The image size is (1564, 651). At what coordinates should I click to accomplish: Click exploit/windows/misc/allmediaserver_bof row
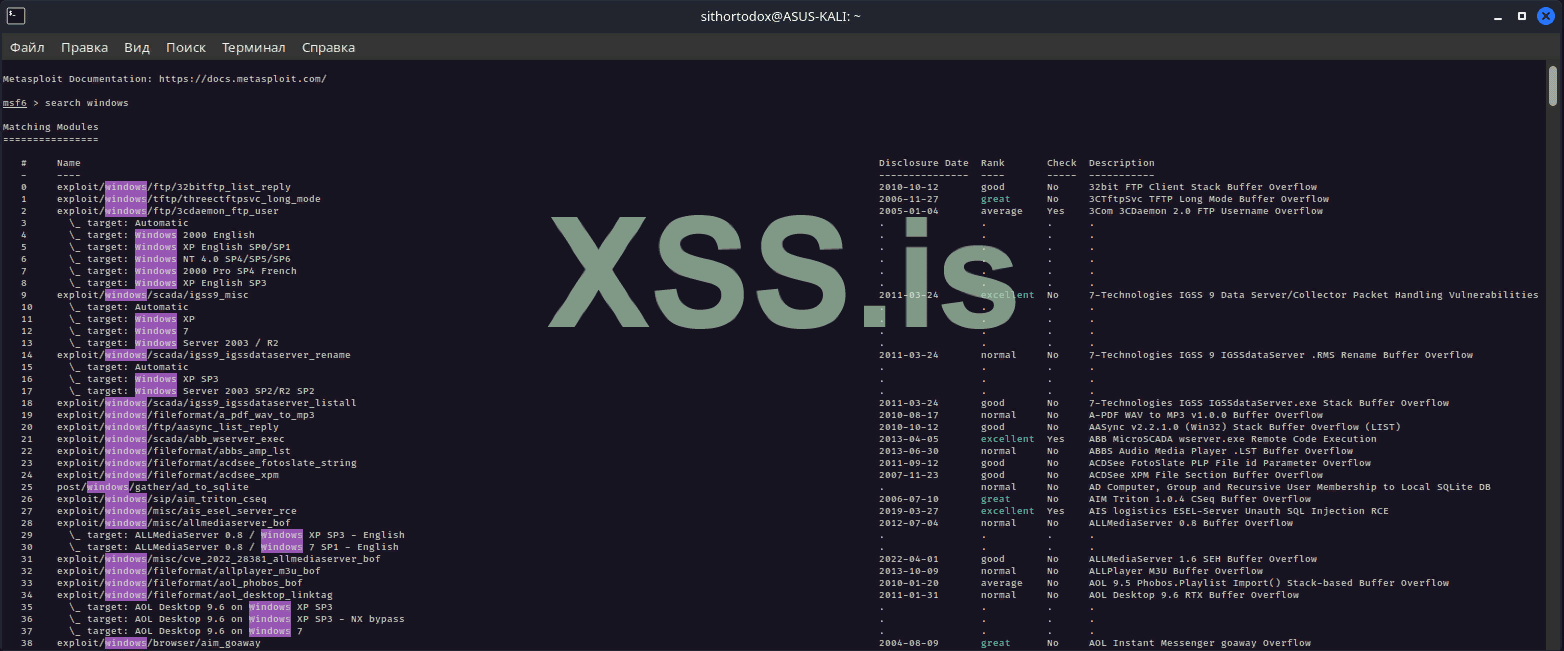point(174,523)
